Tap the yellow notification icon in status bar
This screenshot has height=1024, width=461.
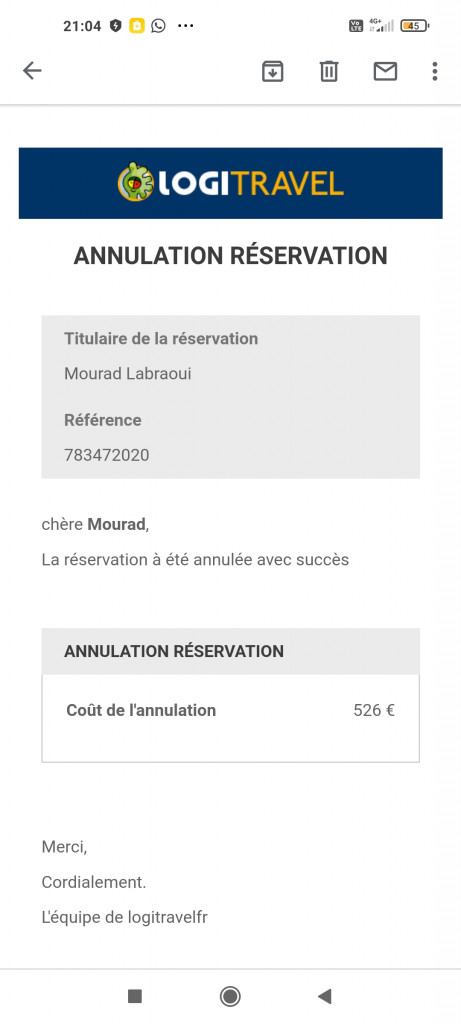click(136, 26)
